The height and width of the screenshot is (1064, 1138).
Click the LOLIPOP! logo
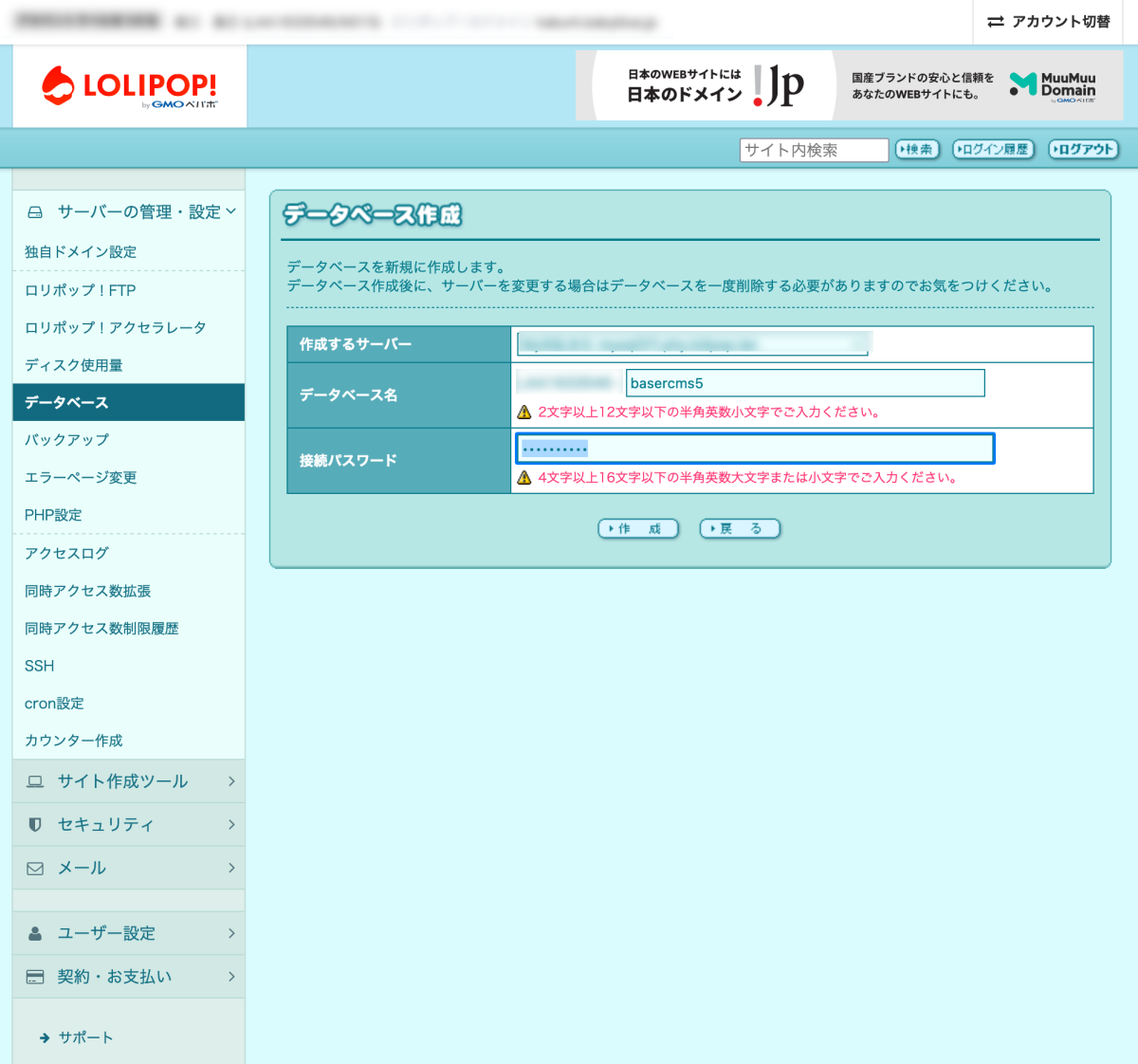click(x=130, y=86)
